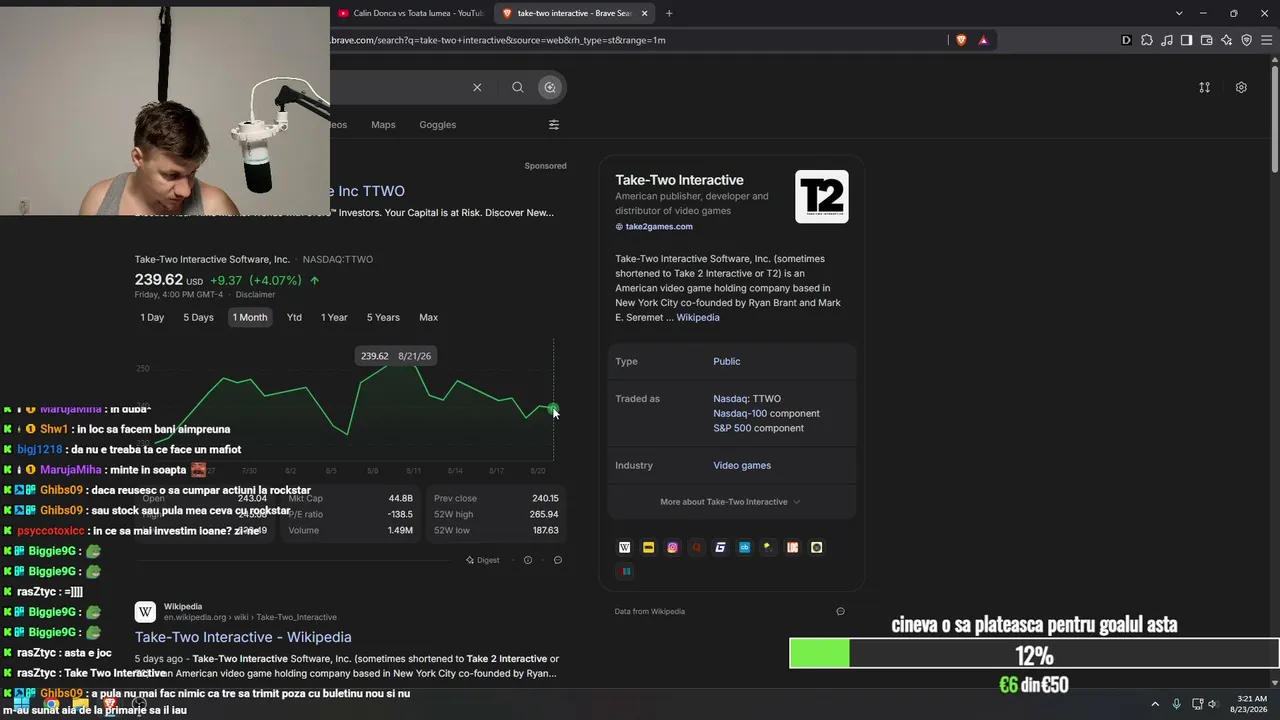Screen dimensions: 1280x720
Task: Open the media control music-note icon
Action: pos(1167,40)
